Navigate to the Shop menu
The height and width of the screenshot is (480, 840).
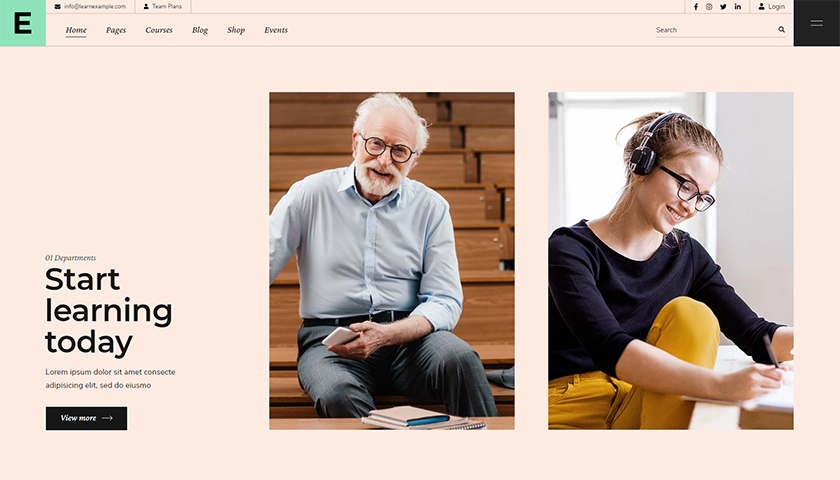236,30
